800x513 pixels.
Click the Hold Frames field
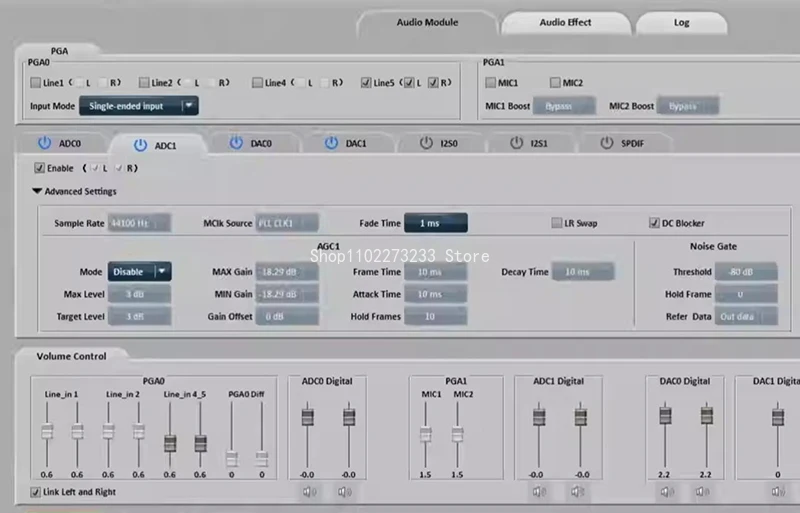pos(436,316)
